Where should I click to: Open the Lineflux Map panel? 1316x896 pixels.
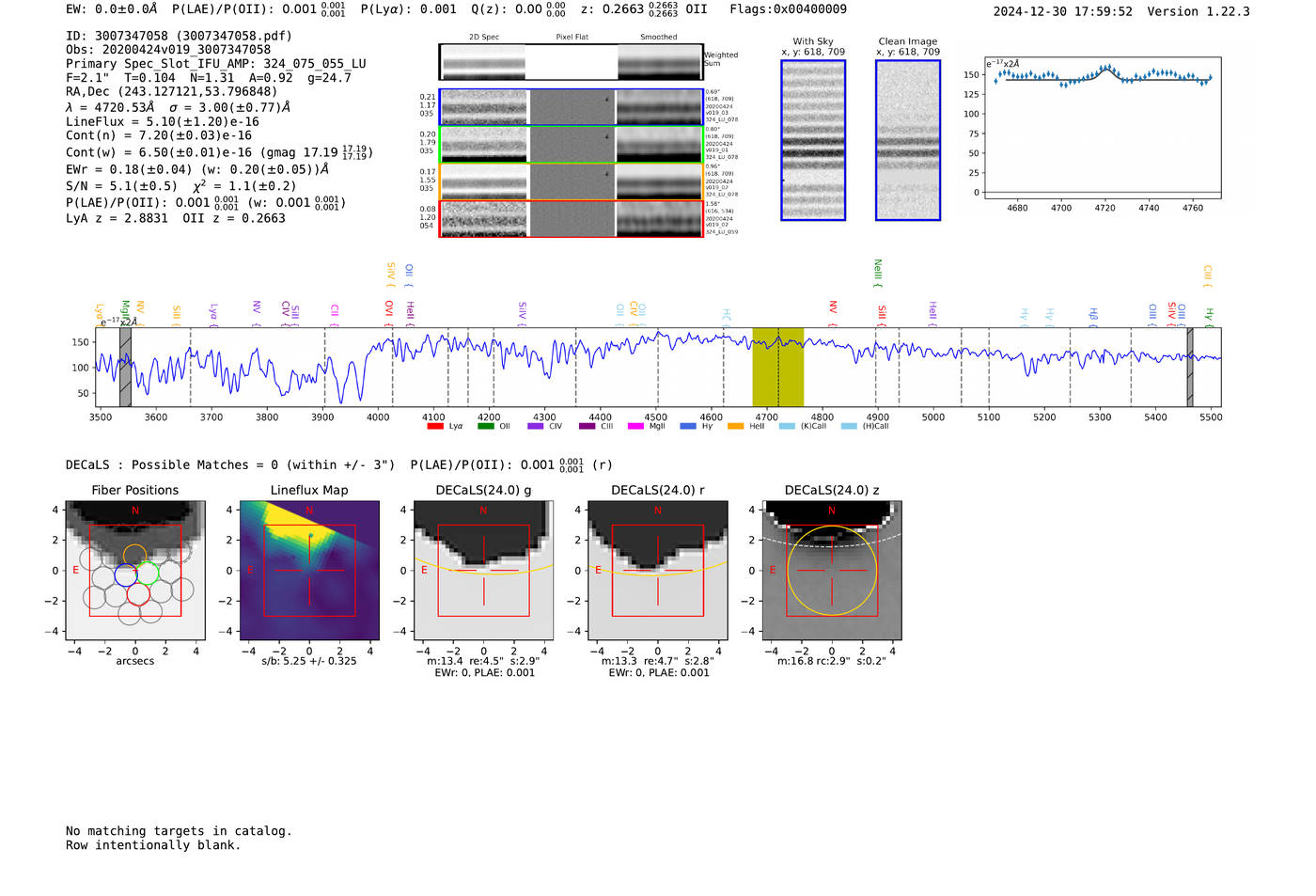(x=309, y=571)
